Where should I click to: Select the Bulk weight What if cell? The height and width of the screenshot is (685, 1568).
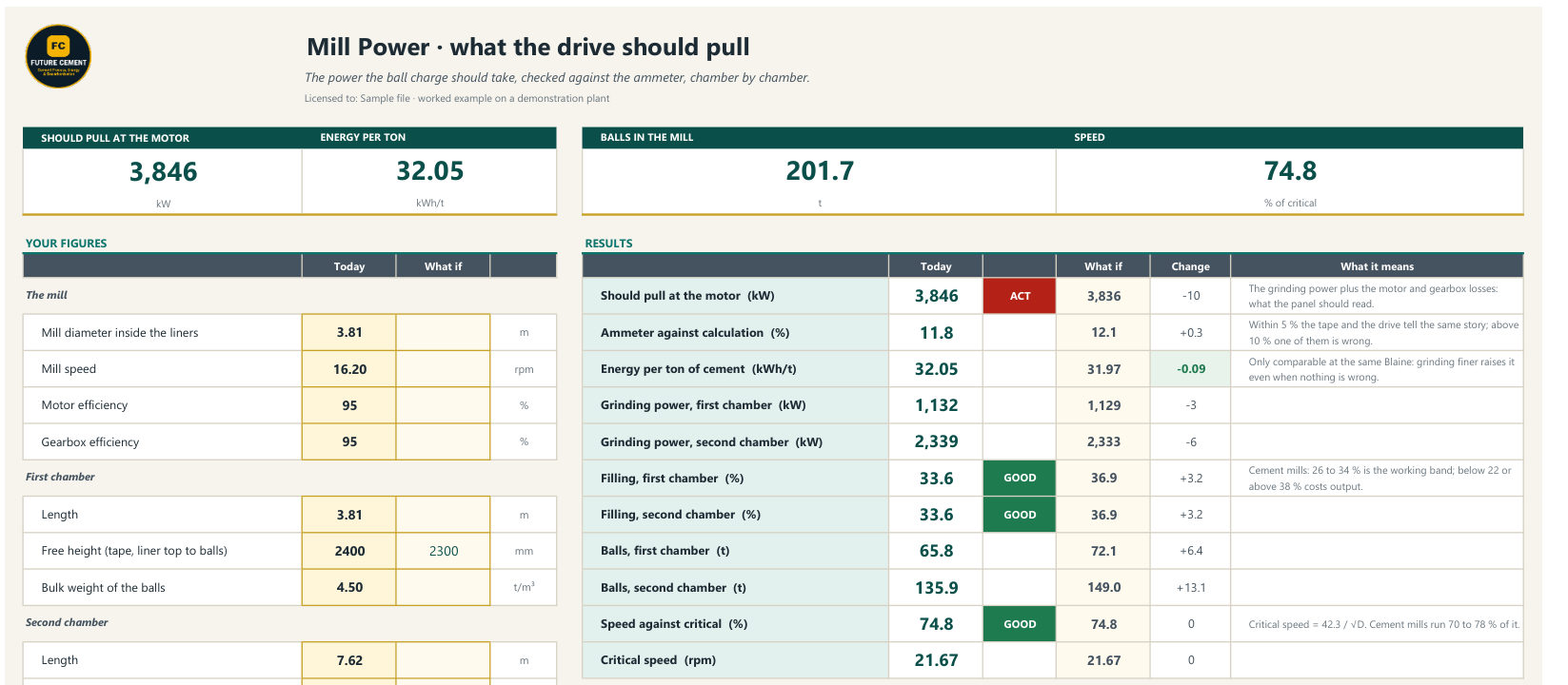(443, 587)
